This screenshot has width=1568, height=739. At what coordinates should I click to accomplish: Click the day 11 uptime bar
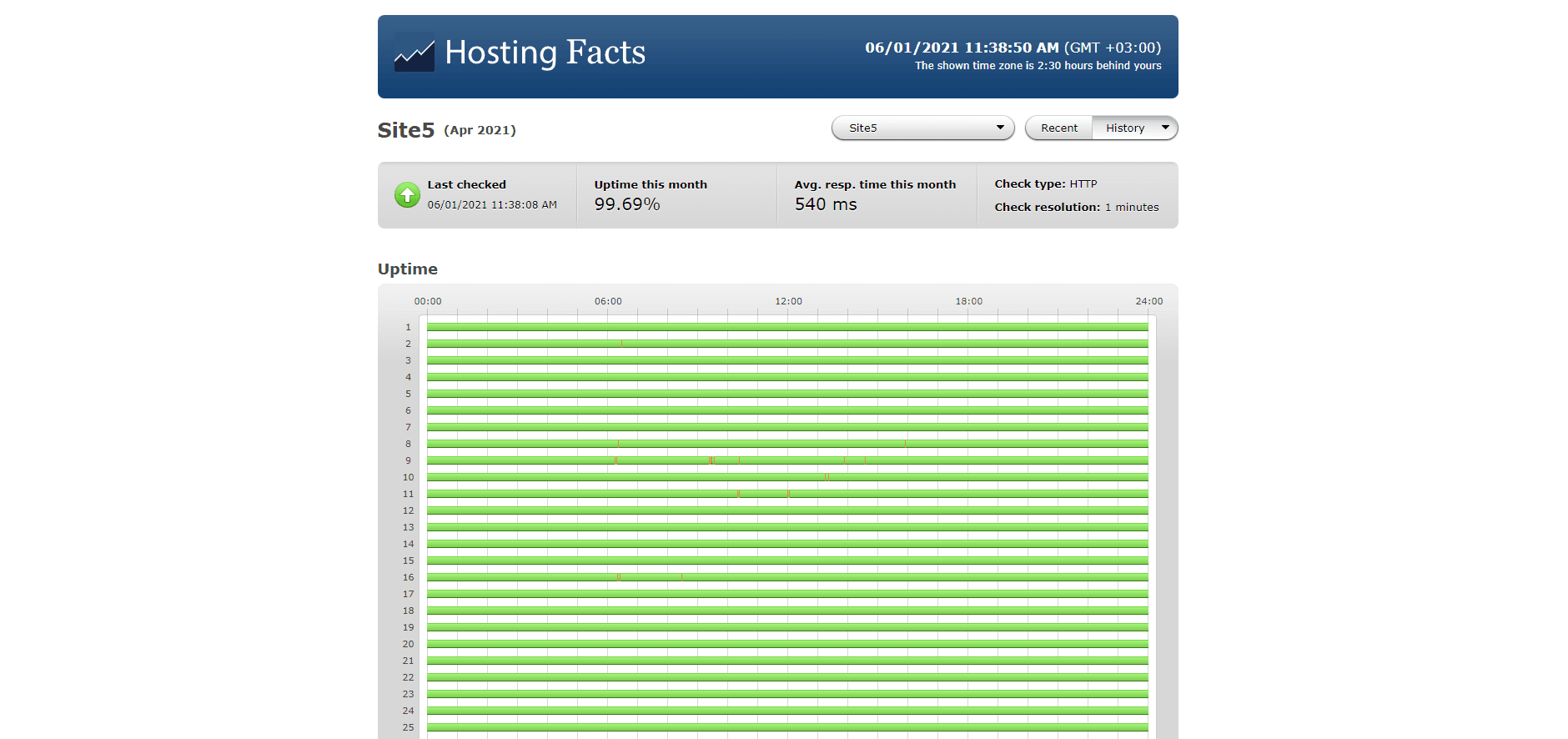787,494
